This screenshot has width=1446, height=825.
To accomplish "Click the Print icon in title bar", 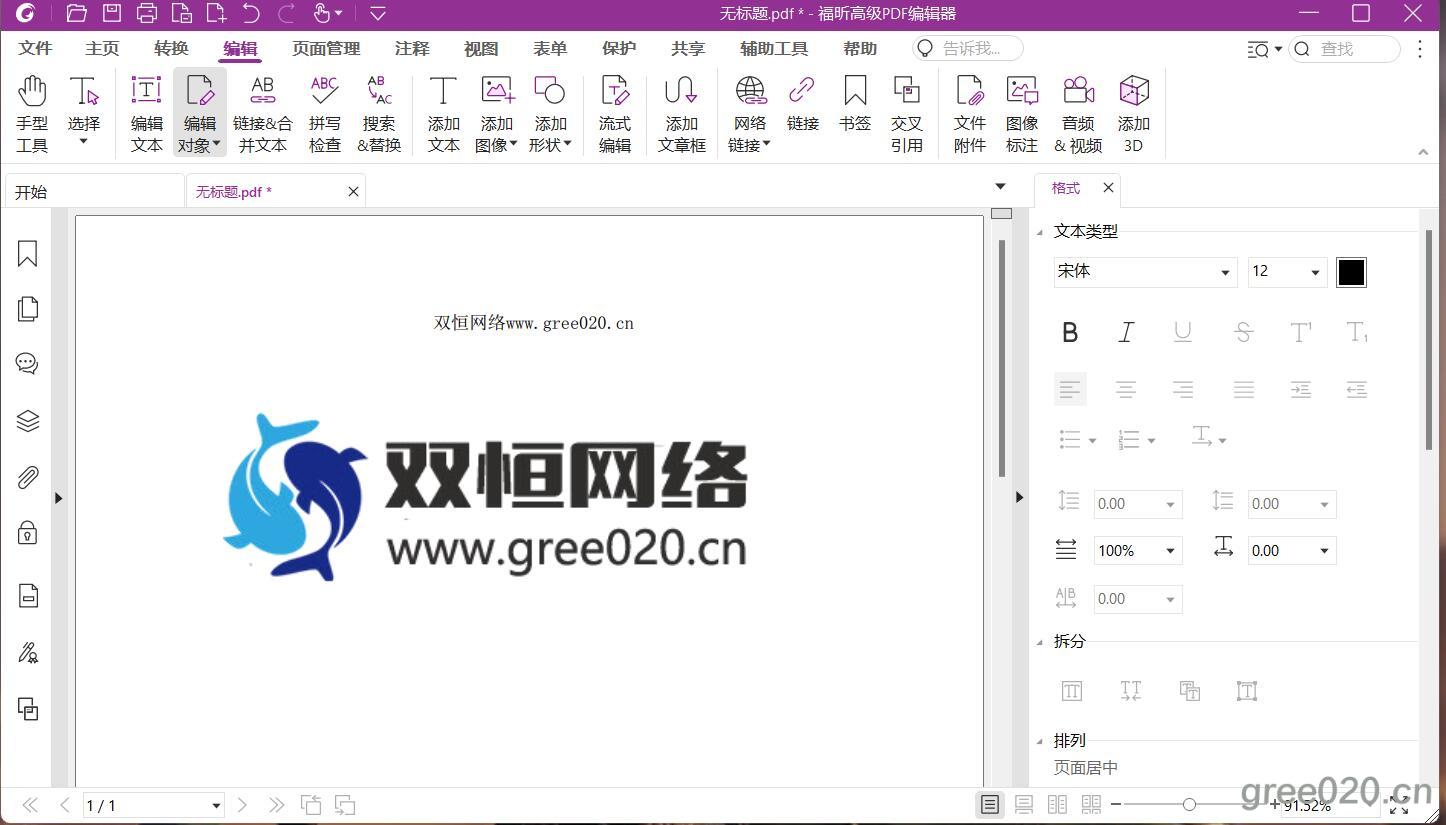I will click(147, 13).
